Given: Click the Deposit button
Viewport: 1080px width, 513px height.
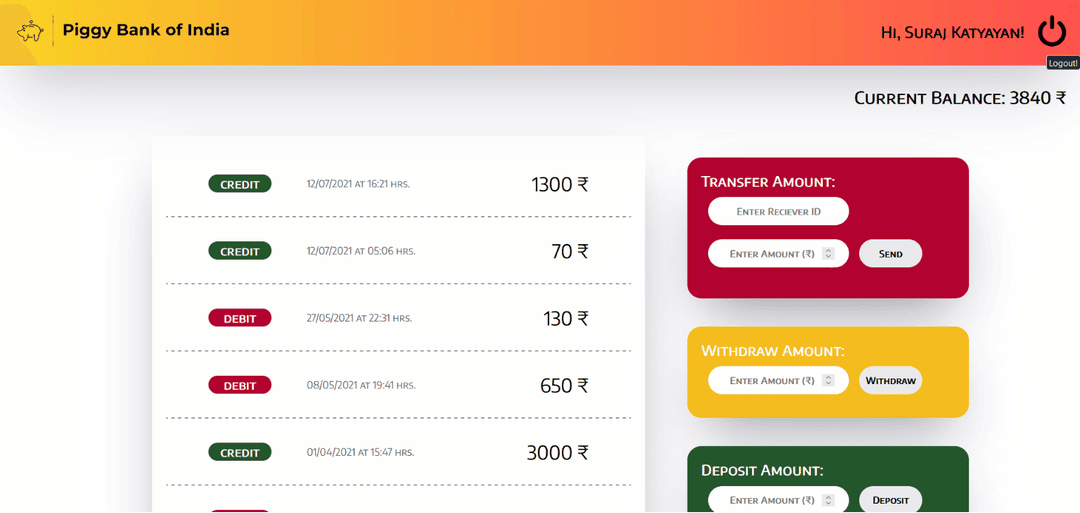Looking at the screenshot, I should 891,500.
